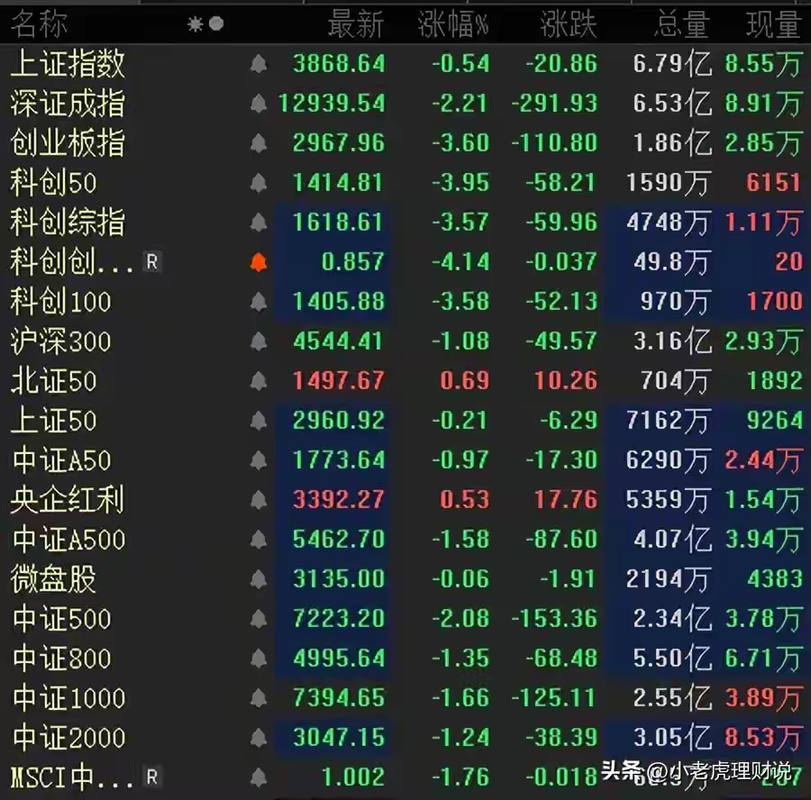The width and height of the screenshot is (811, 800).
Task: Click the bell icon for 深证成指
Action: [x=259, y=103]
